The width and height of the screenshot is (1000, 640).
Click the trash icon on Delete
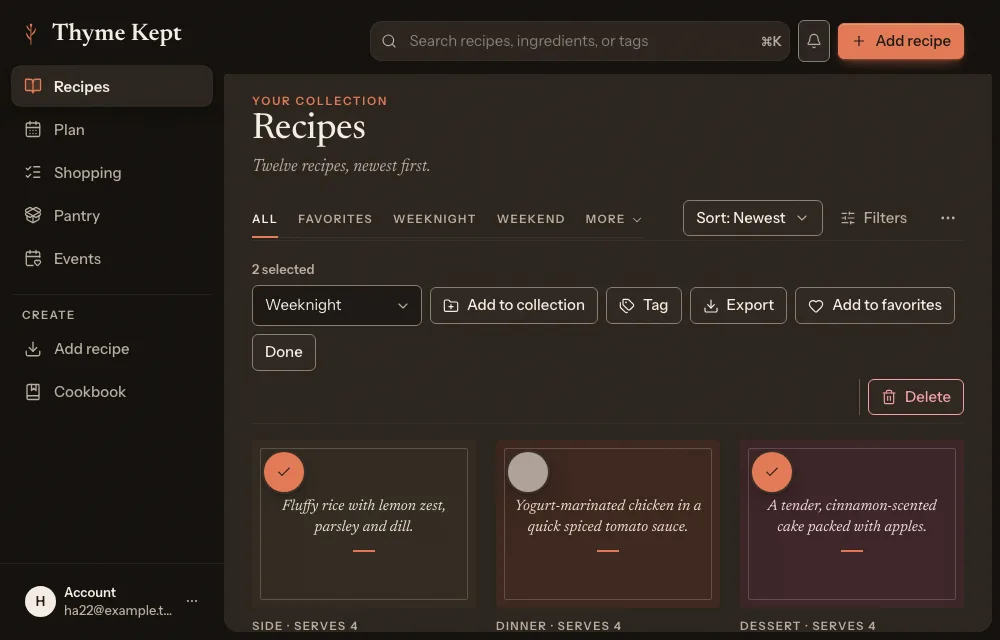tap(888, 397)
